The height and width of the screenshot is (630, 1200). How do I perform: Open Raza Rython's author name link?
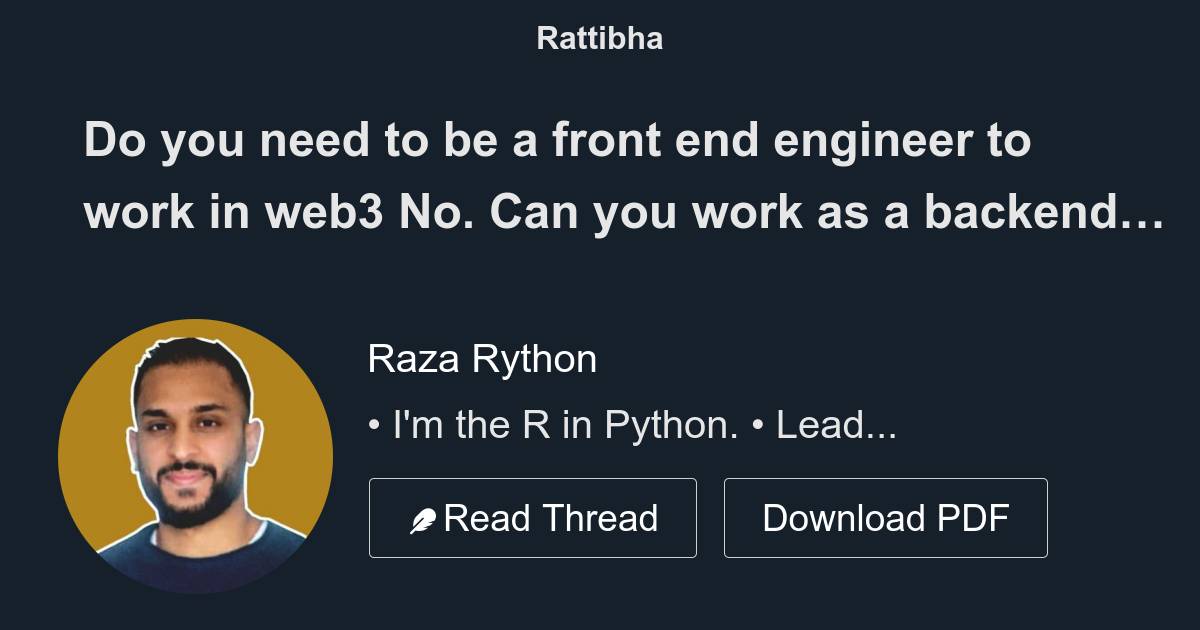coord(483,357)
